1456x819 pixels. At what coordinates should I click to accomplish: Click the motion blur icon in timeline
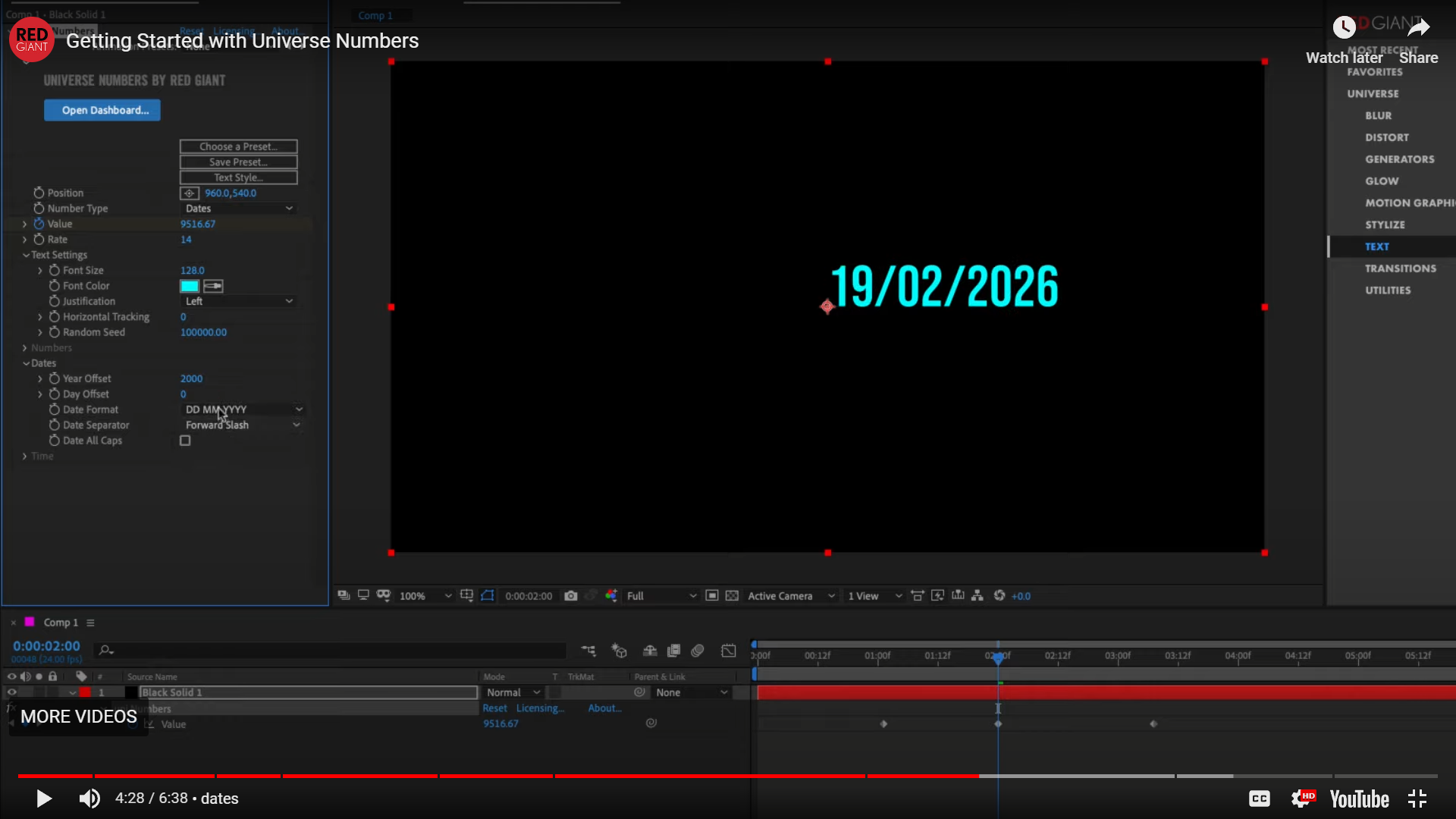698,651
